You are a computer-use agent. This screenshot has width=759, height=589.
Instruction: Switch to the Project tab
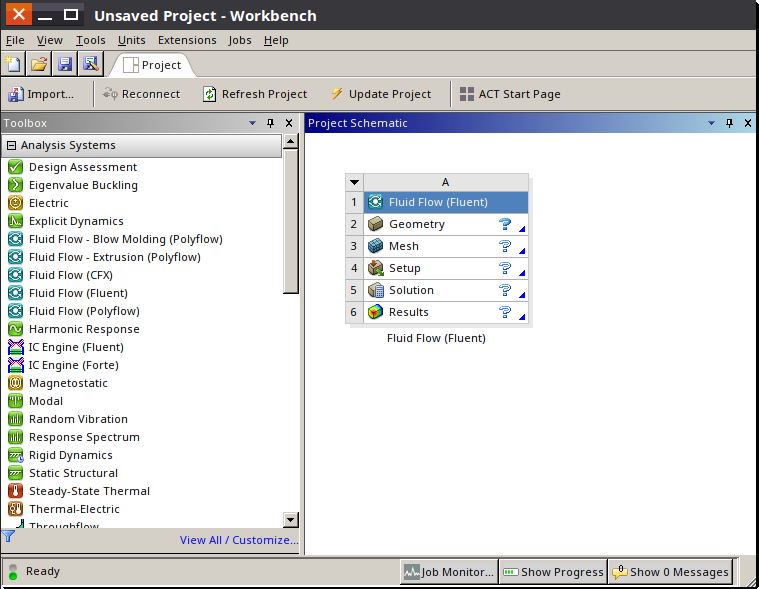(152, 65)
